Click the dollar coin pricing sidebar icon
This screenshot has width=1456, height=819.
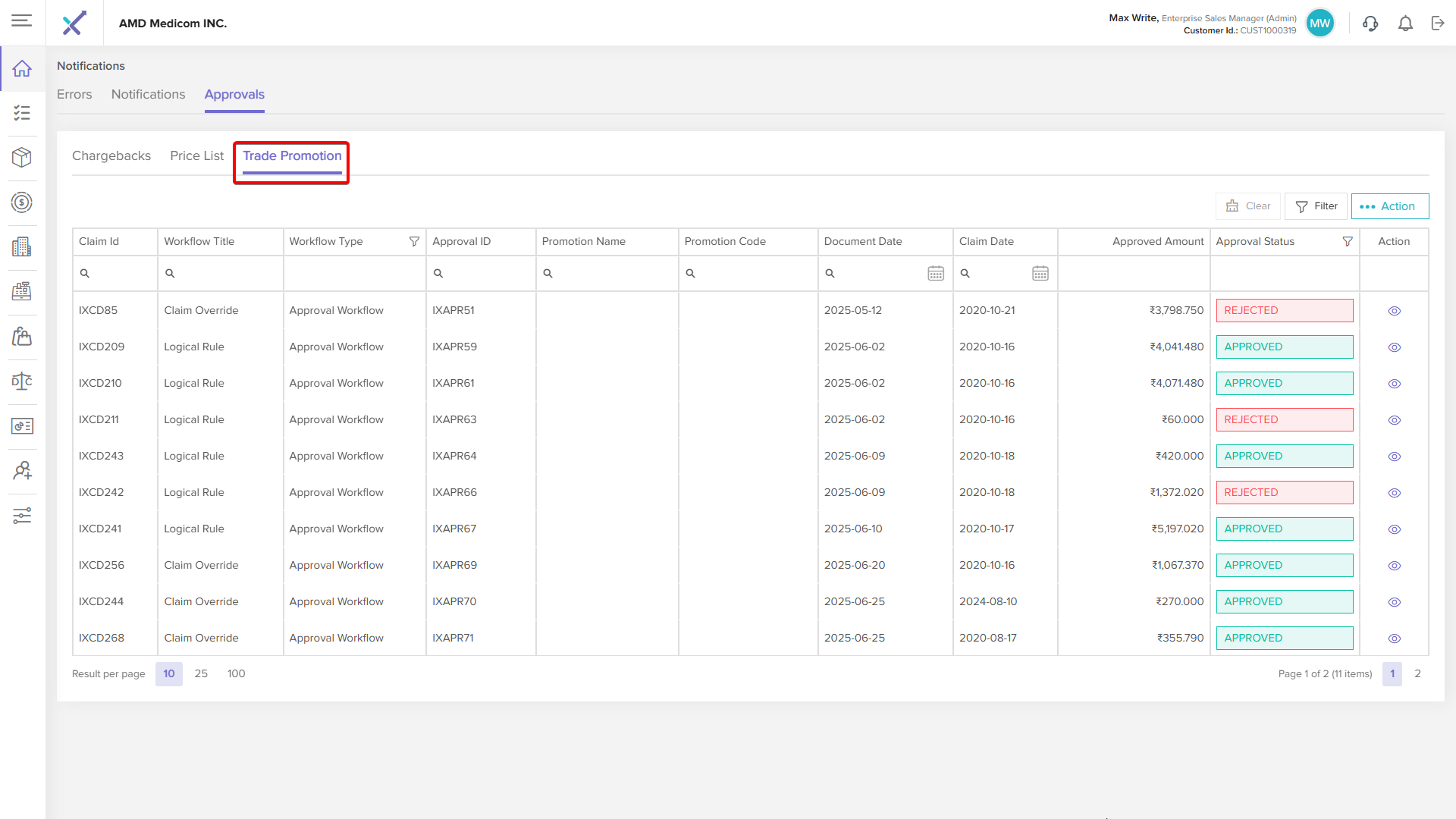click(22, 202)
